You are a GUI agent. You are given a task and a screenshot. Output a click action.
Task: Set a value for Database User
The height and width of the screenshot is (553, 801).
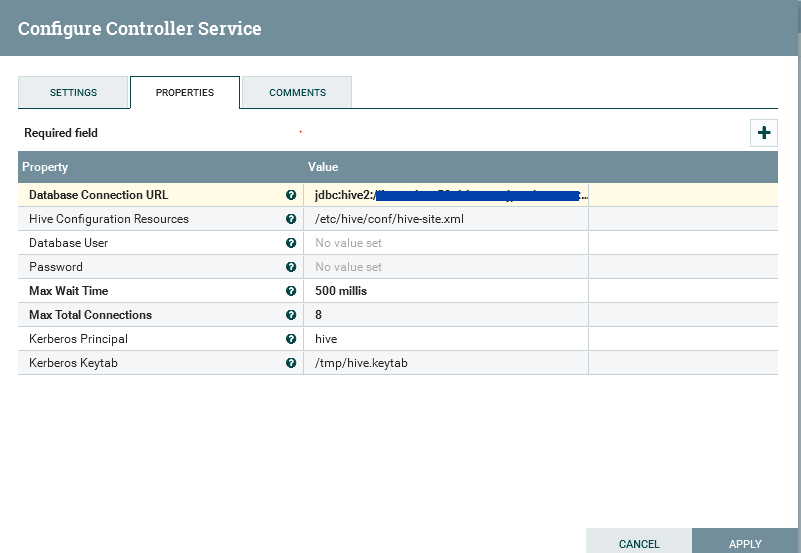tap(445, 243)
